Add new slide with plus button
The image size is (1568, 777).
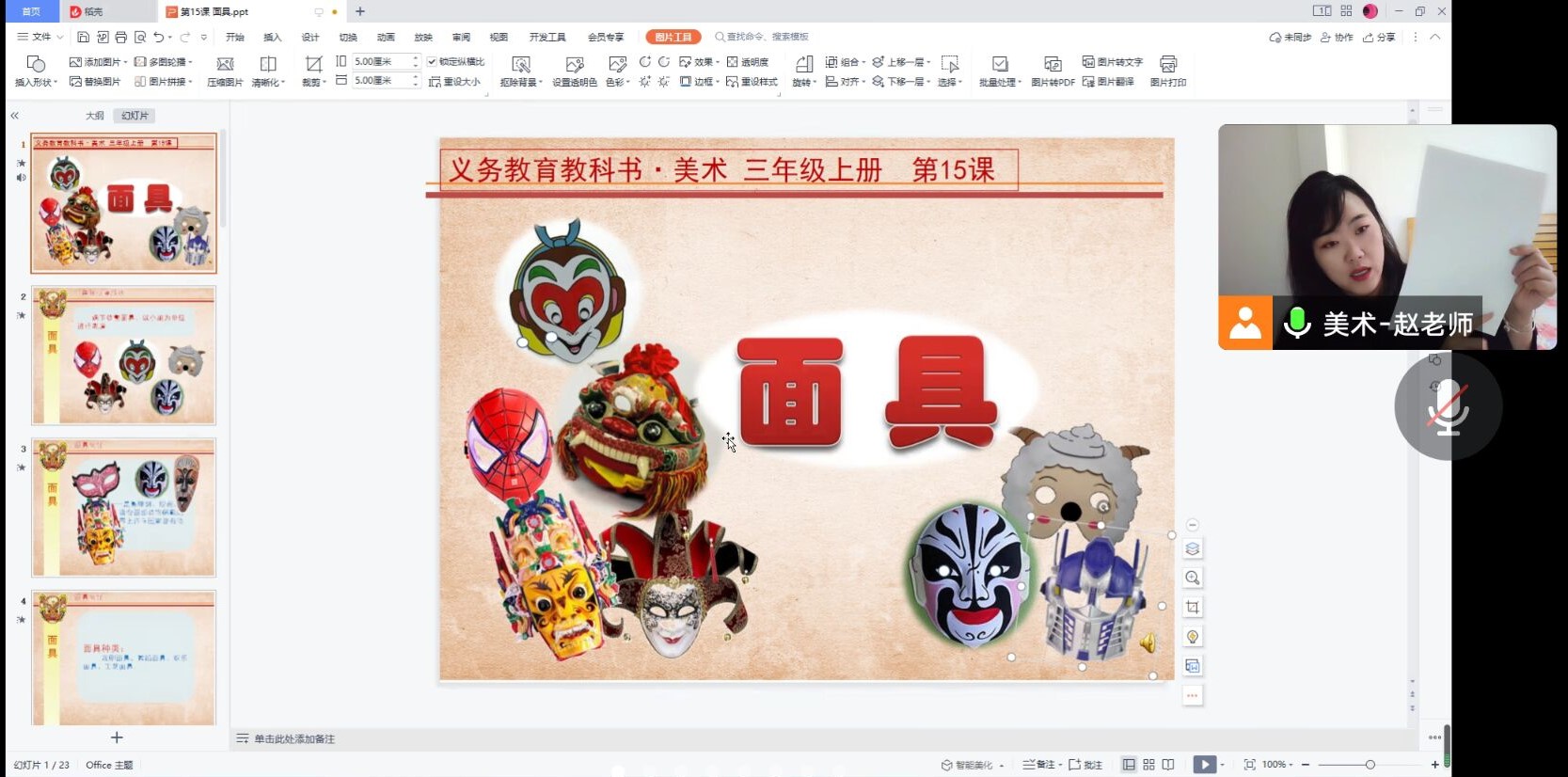(117, 737)
